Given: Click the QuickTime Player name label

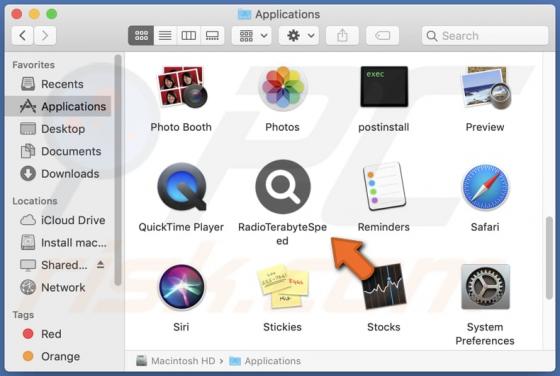Looking at the screenshot, I should pyautogui.click(x=181, y=227).
